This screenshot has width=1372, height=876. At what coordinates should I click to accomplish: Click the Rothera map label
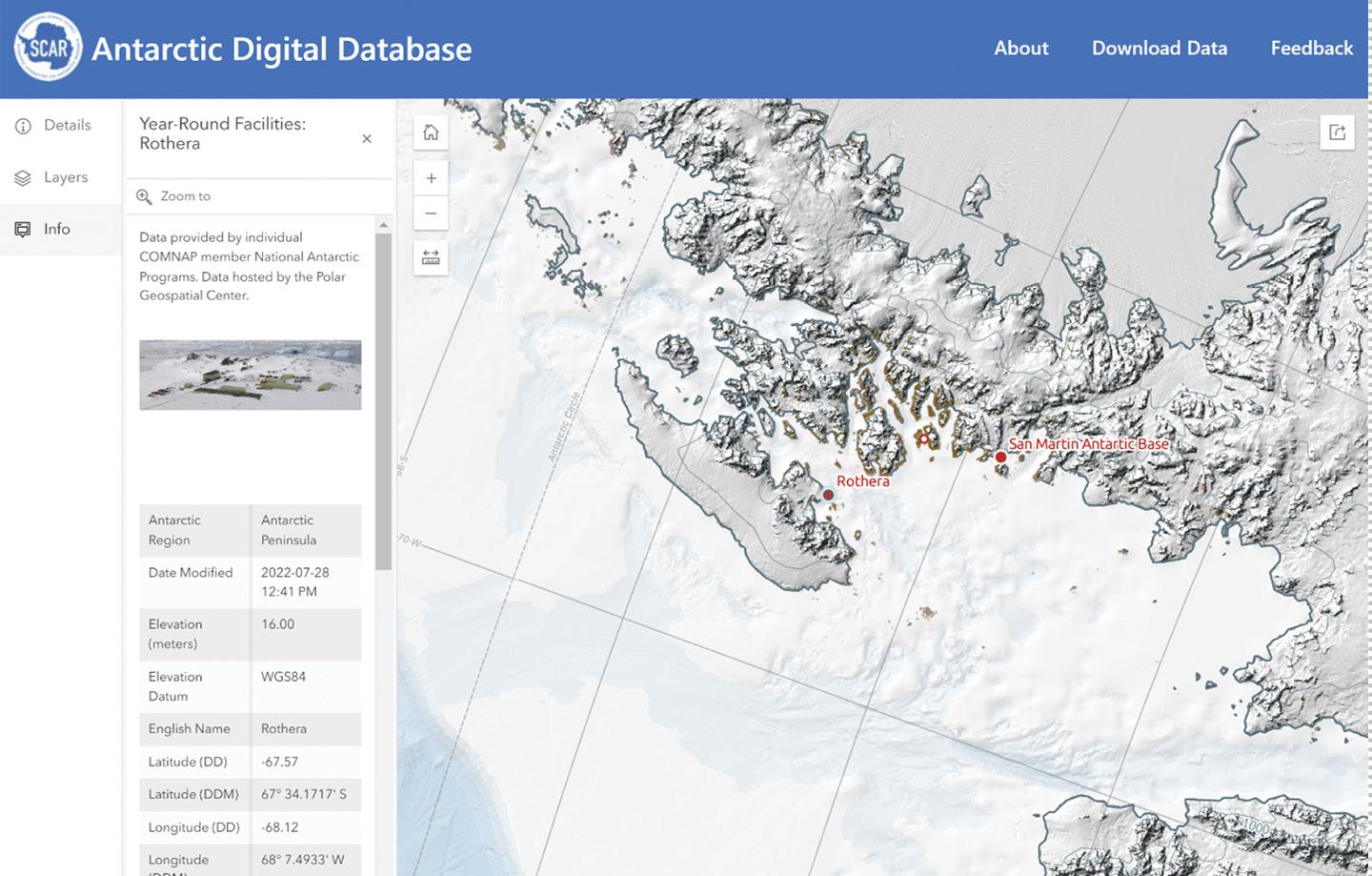[x=863, y=481]
